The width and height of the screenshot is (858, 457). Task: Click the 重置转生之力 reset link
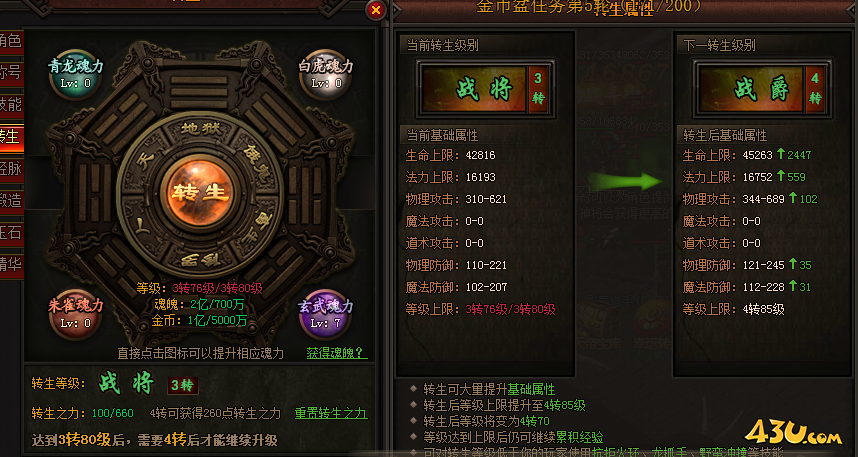click(331, 413)
